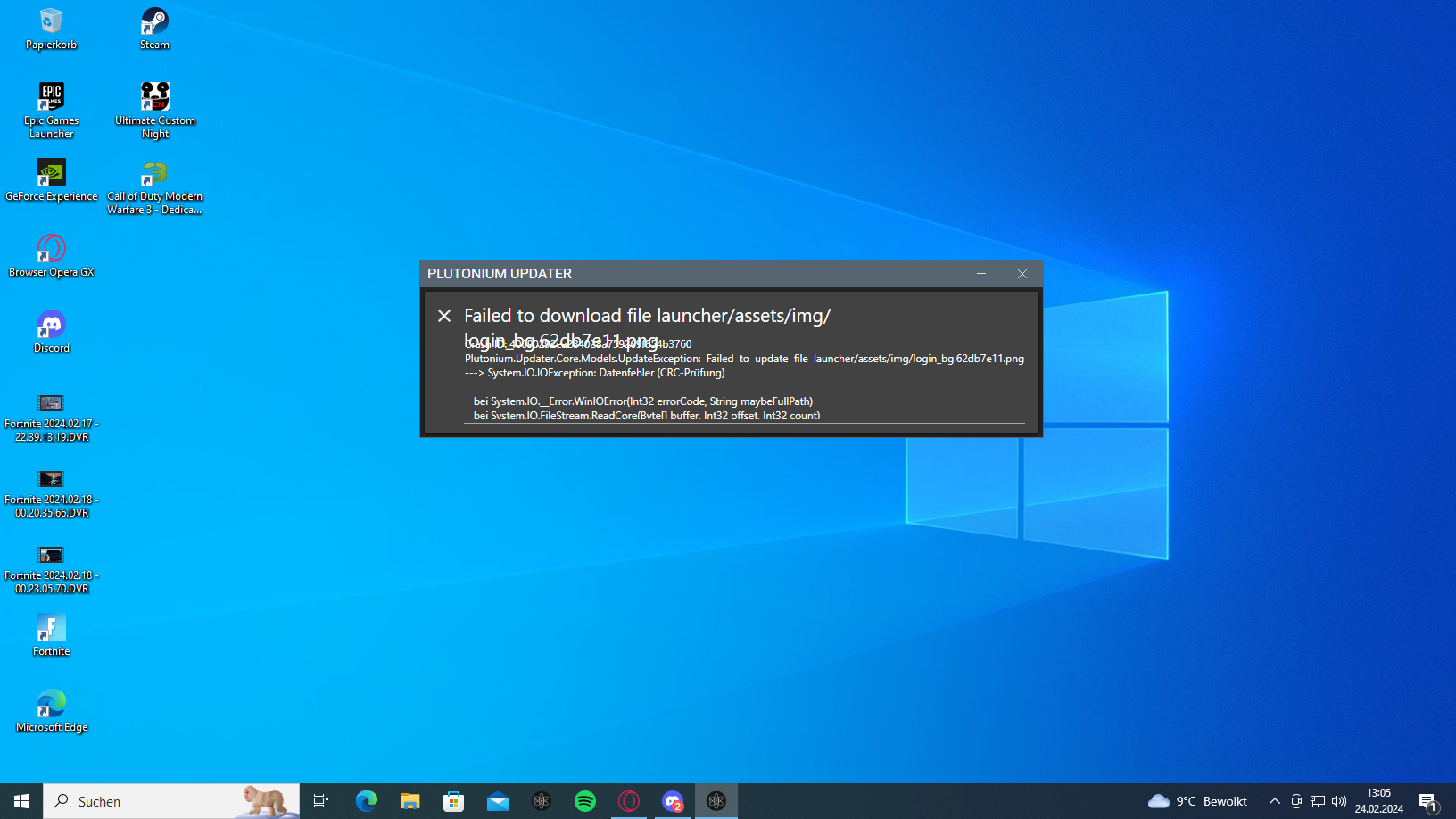Image resolution: width=1456 pixels, height=819 pixels.
Task: Select Fortnite 2024.02.17 22.39.13.19 video file
Action: (x=51, y=418)
